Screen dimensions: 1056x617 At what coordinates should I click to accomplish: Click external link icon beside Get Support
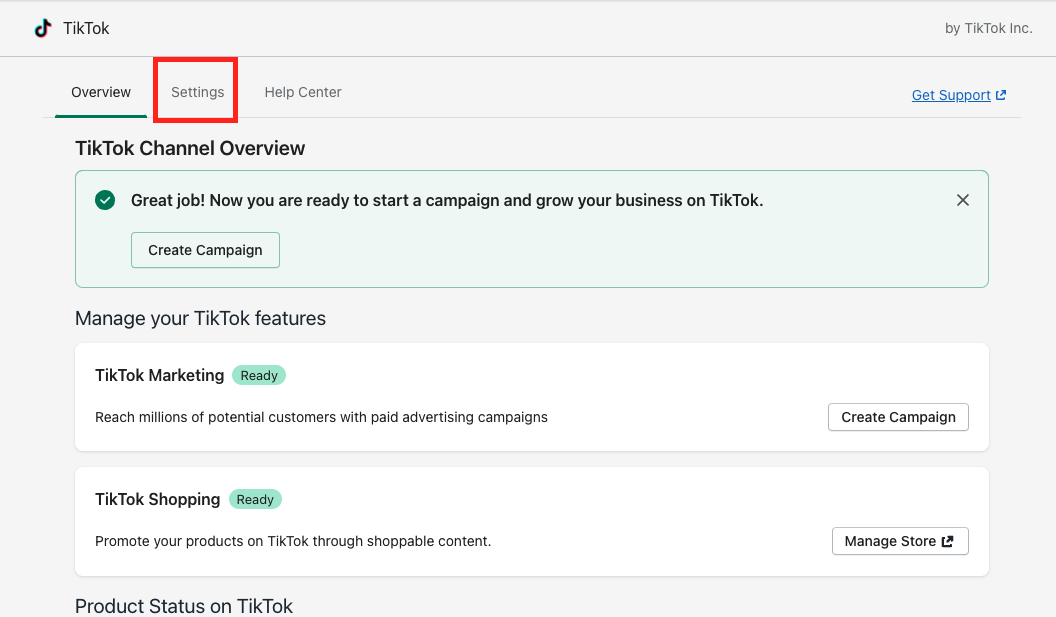coord(1001,95)
